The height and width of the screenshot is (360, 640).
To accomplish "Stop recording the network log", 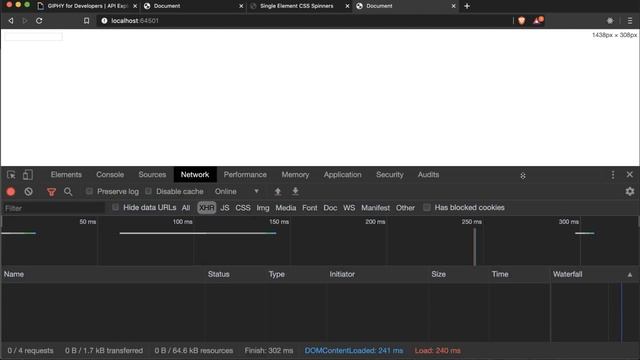I will (11, 191).
